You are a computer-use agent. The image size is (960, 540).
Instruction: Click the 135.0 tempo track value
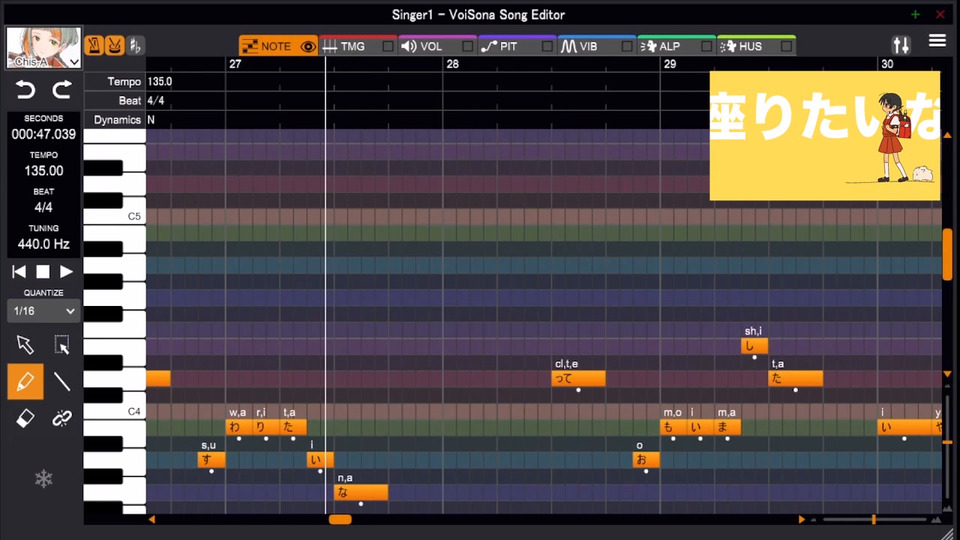[x=160, y=81]
